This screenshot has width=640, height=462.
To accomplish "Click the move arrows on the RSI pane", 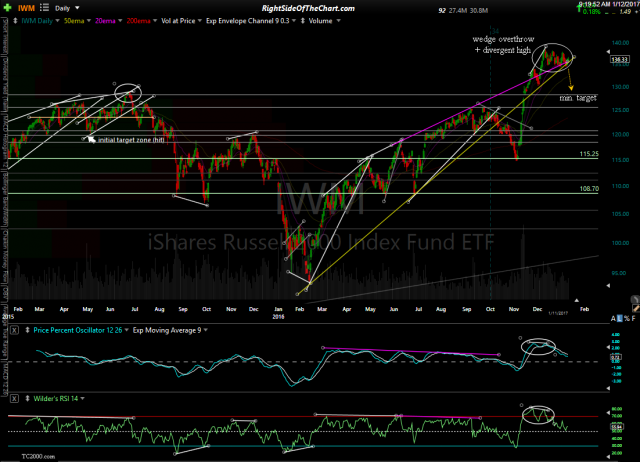I will [x=27, y=398].
